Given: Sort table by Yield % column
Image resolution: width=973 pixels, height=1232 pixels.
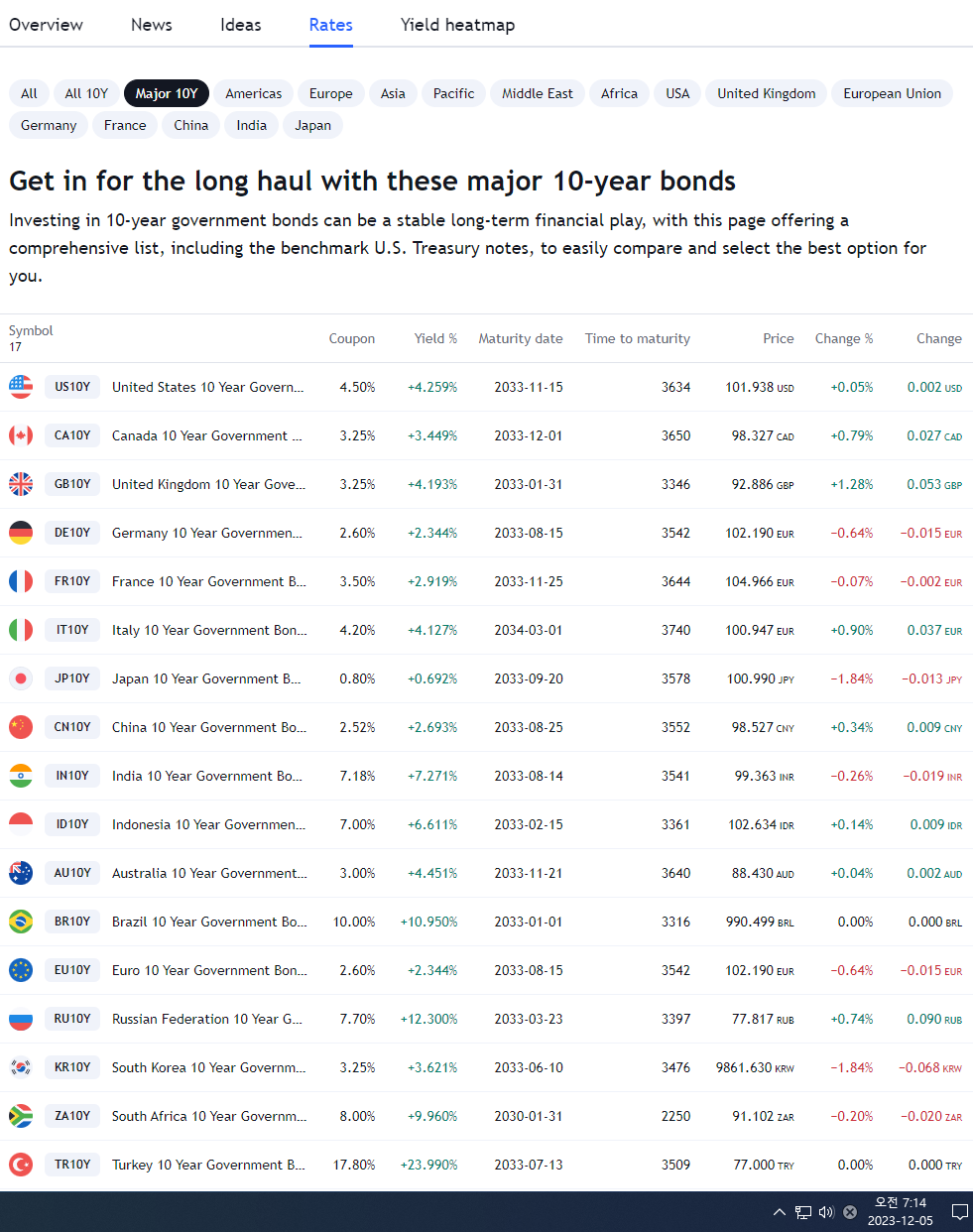Looking at the screenshot, I should 435,338.
